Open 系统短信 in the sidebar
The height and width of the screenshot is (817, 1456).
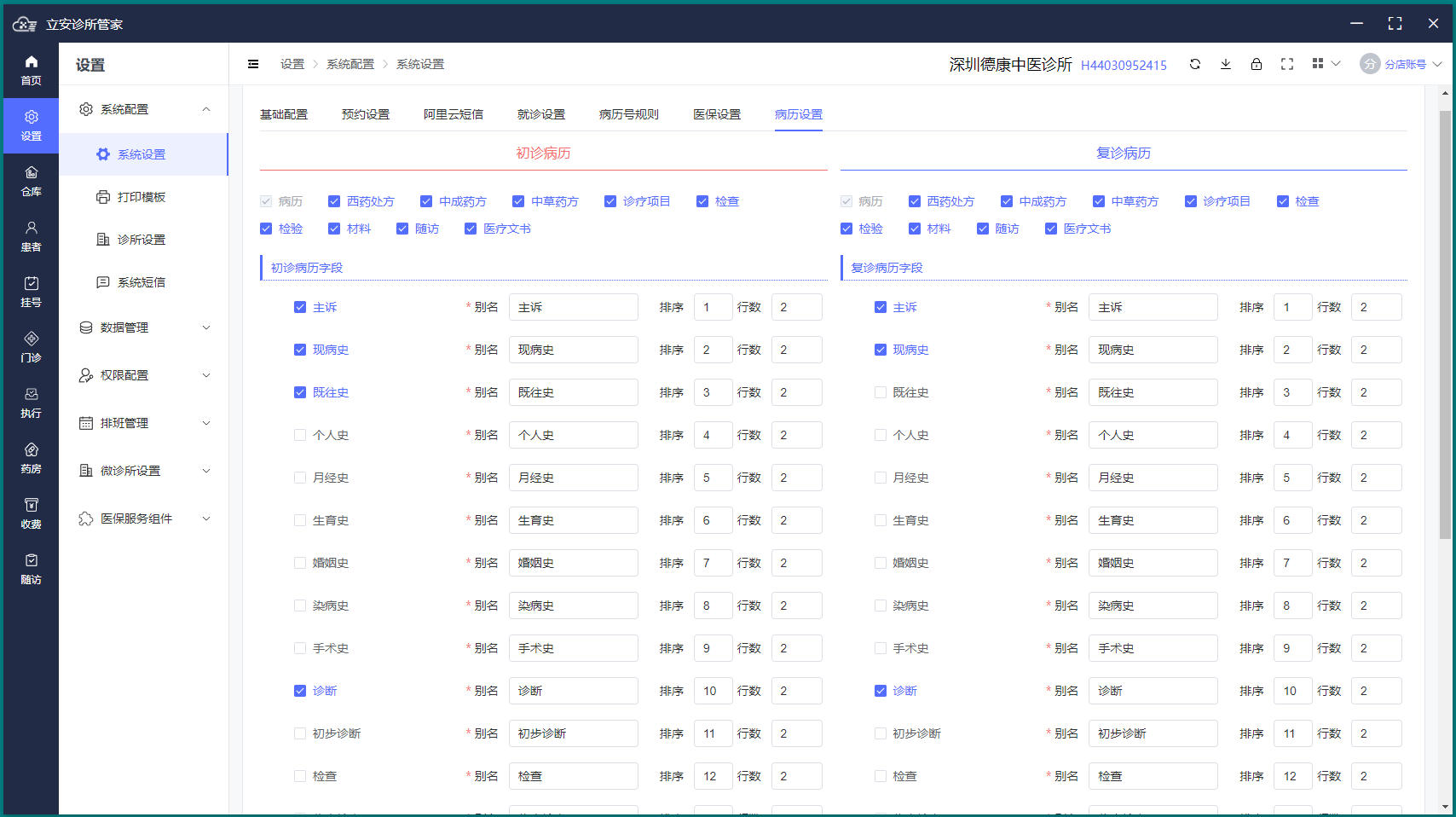[x=143, y=282]
